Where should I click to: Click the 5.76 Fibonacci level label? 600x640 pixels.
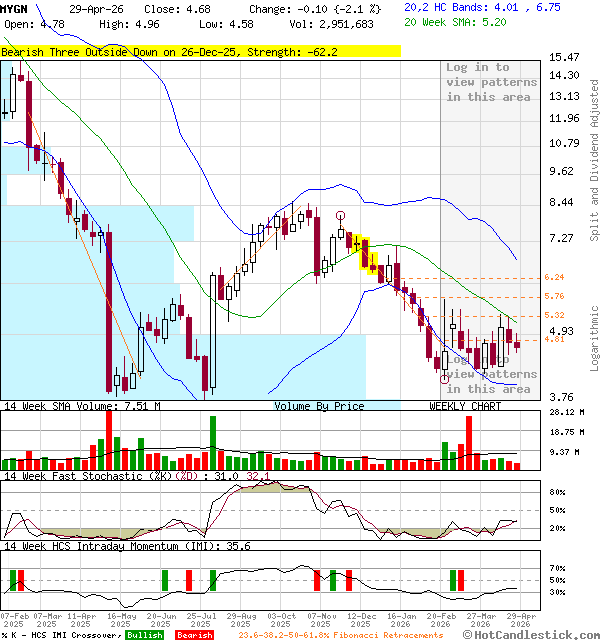[554, 296]
